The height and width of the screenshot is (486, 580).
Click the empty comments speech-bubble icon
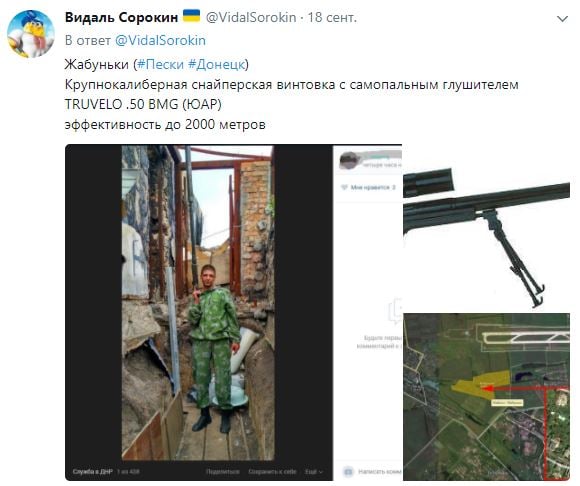(395, 311)
